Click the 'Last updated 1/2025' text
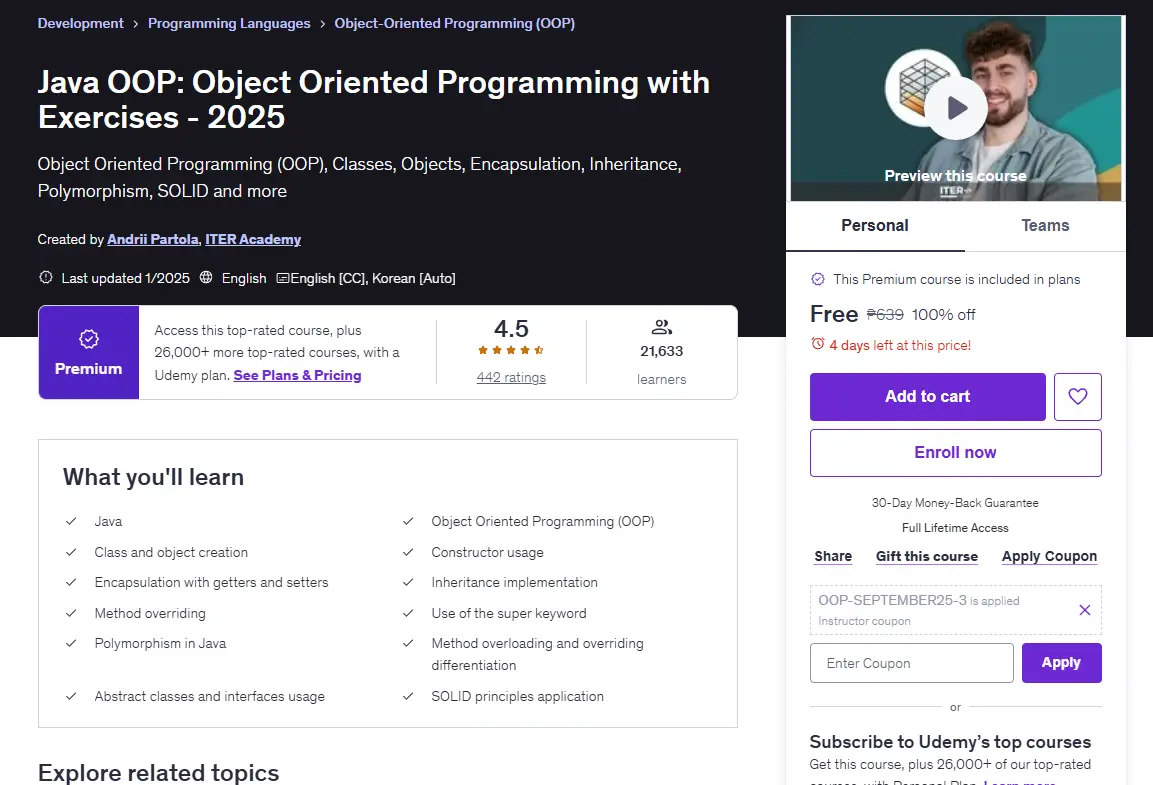The width and height of the screenshot is (1153, 785). click(126, 279)
